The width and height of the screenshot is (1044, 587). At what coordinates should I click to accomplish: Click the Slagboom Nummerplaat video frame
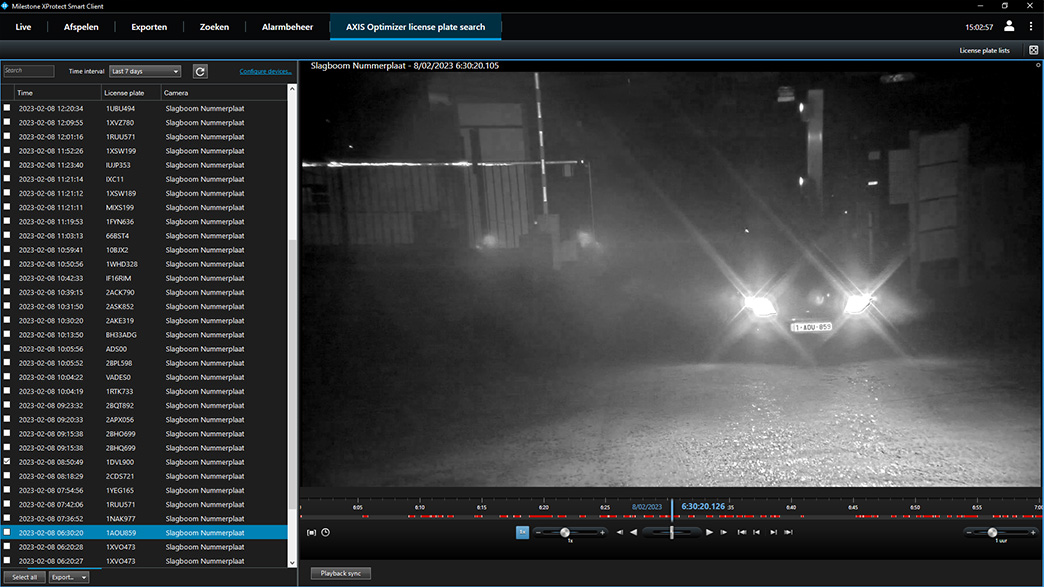tap(670, 280)
